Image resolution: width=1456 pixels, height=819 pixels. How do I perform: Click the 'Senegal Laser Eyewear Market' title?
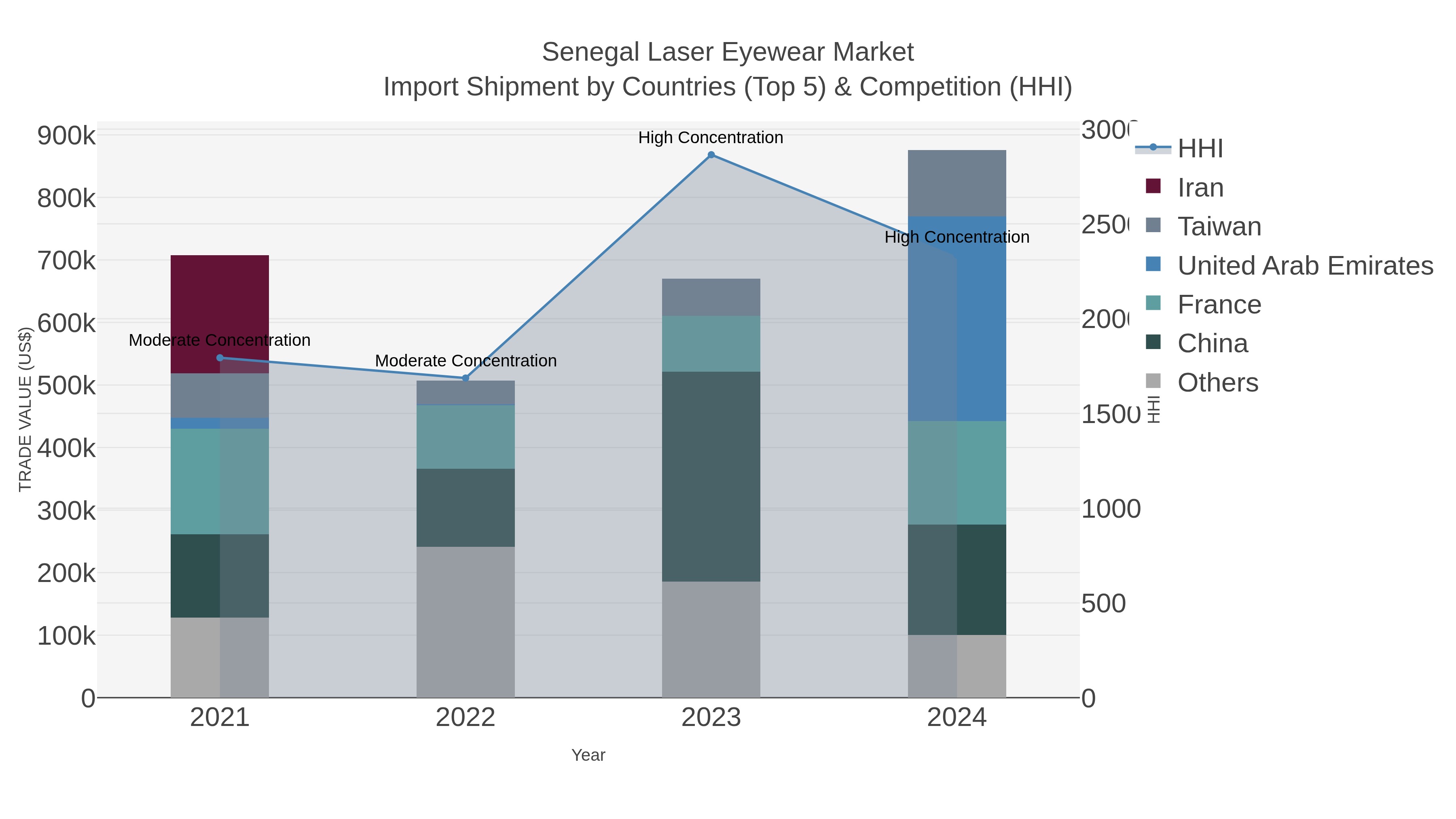pyautogui.click(x=728, y=52)
